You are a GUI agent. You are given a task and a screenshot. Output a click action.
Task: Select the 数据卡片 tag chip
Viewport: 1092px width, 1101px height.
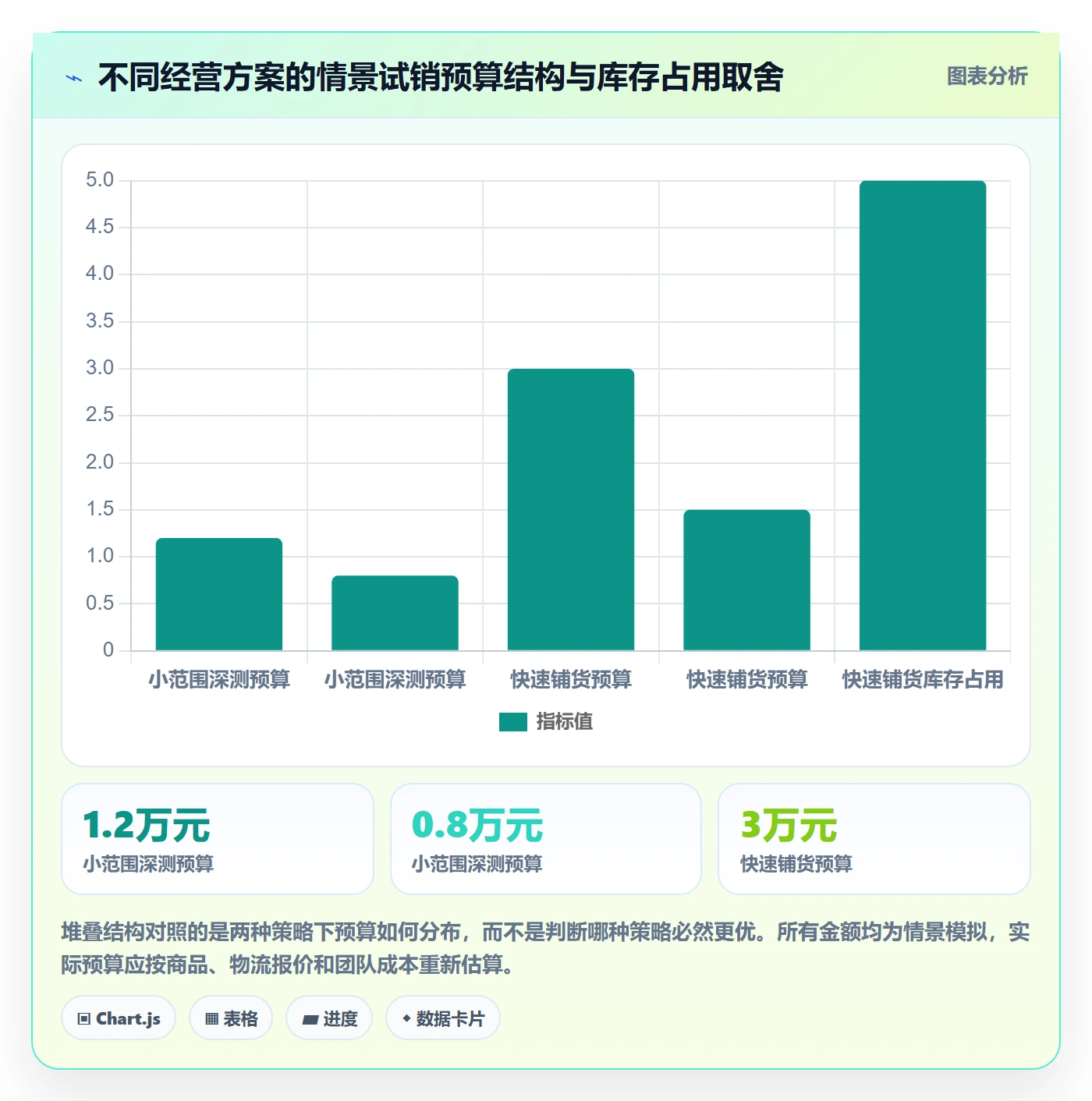tap(443, 1018)
